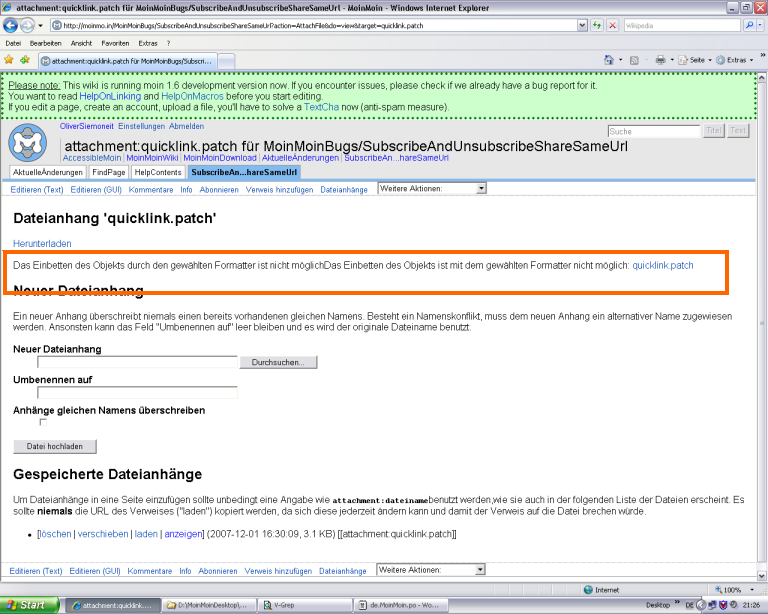Switch to the AktuelleÄnderungen navigation tab

(x=48, y=172)
